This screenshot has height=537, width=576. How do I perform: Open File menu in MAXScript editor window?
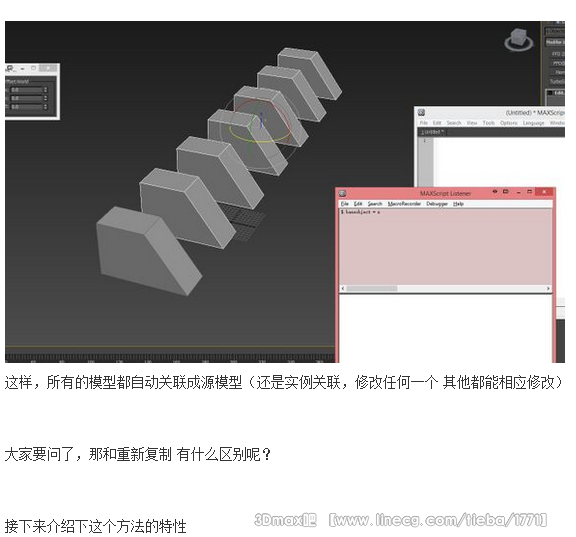click(424, 123)
